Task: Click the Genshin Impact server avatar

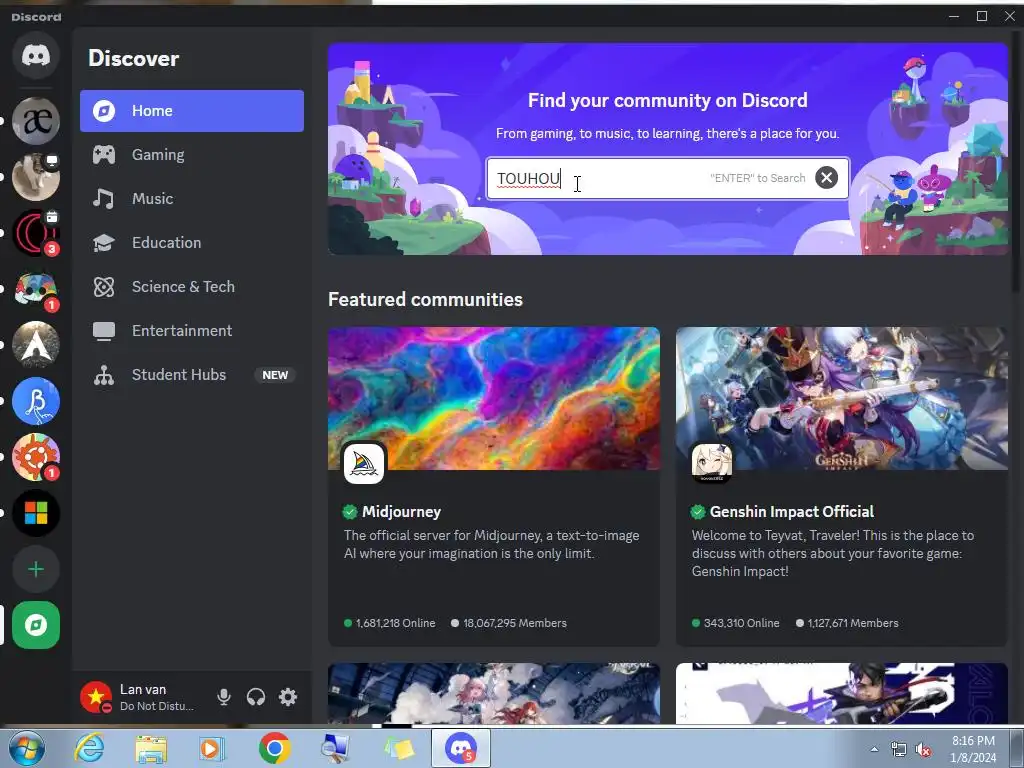Action: pos(712,464)
